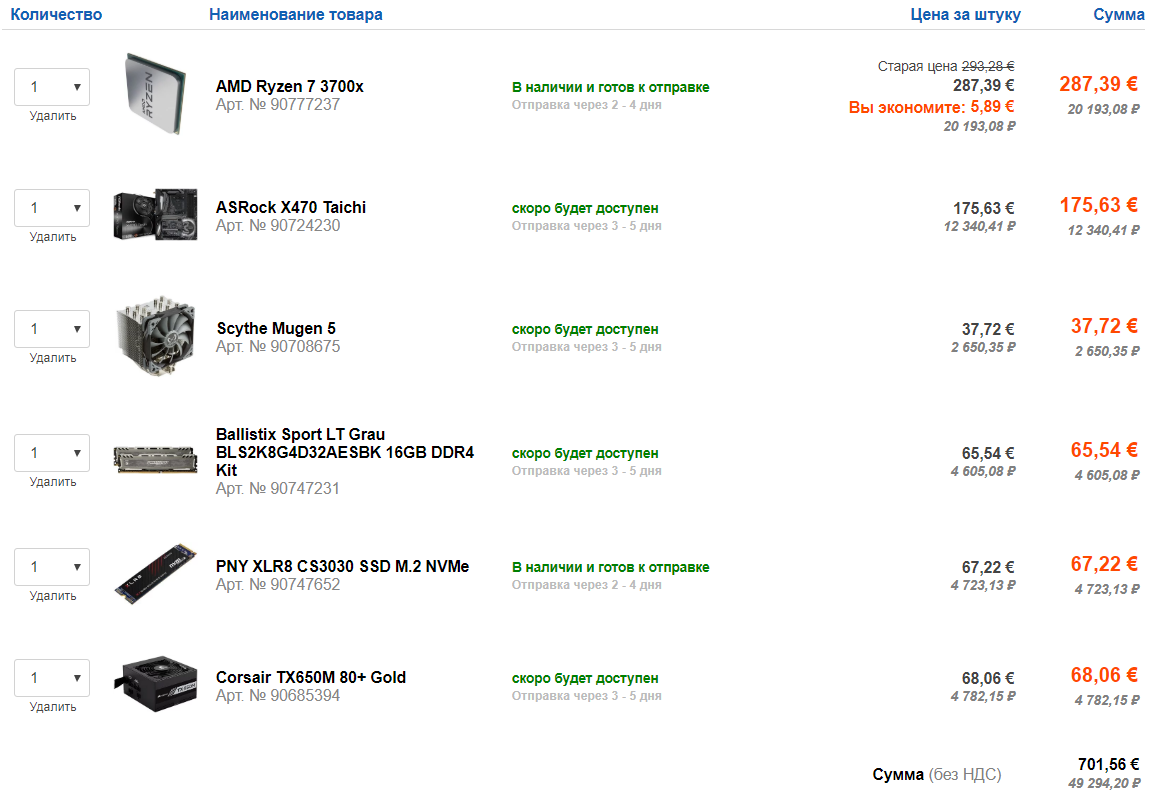Click the Наименование товара column header
The width and height of the screenshot is (1149, 797).
click(x=295, y=15)
